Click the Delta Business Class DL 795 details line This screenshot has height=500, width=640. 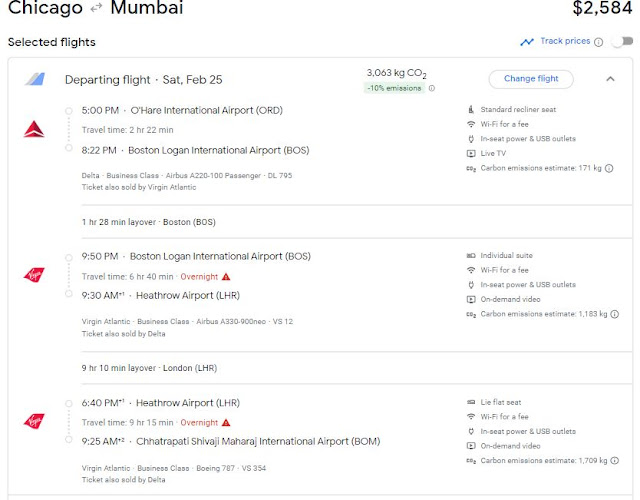point(187,176)
